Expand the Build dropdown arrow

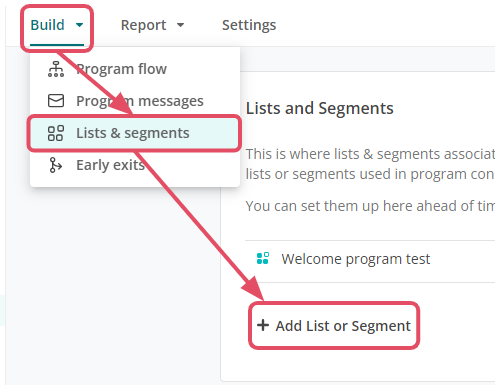[79, 25]
